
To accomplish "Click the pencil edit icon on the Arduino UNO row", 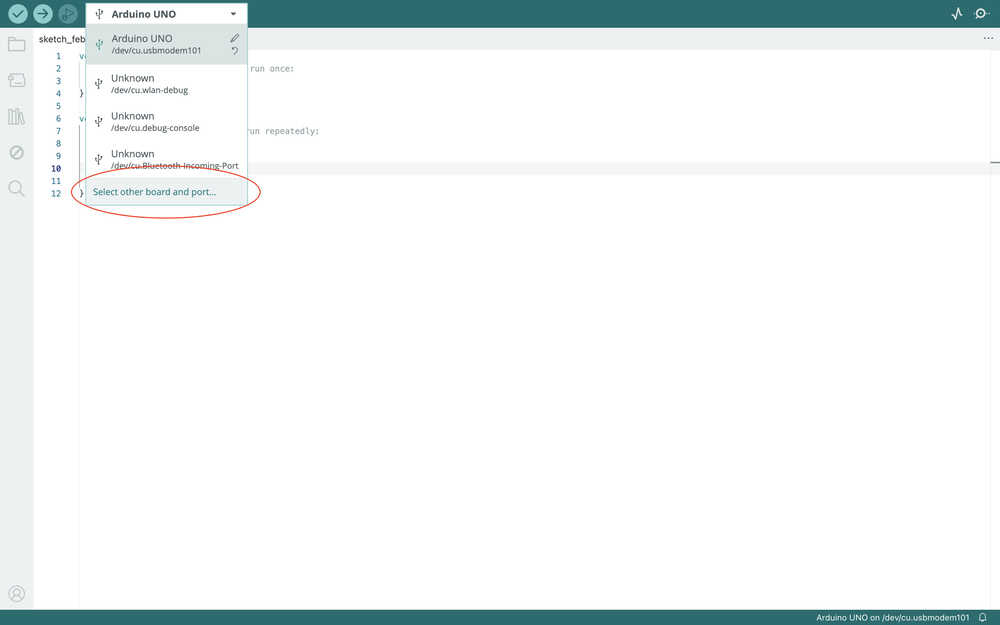I will [x=235, y=38].
